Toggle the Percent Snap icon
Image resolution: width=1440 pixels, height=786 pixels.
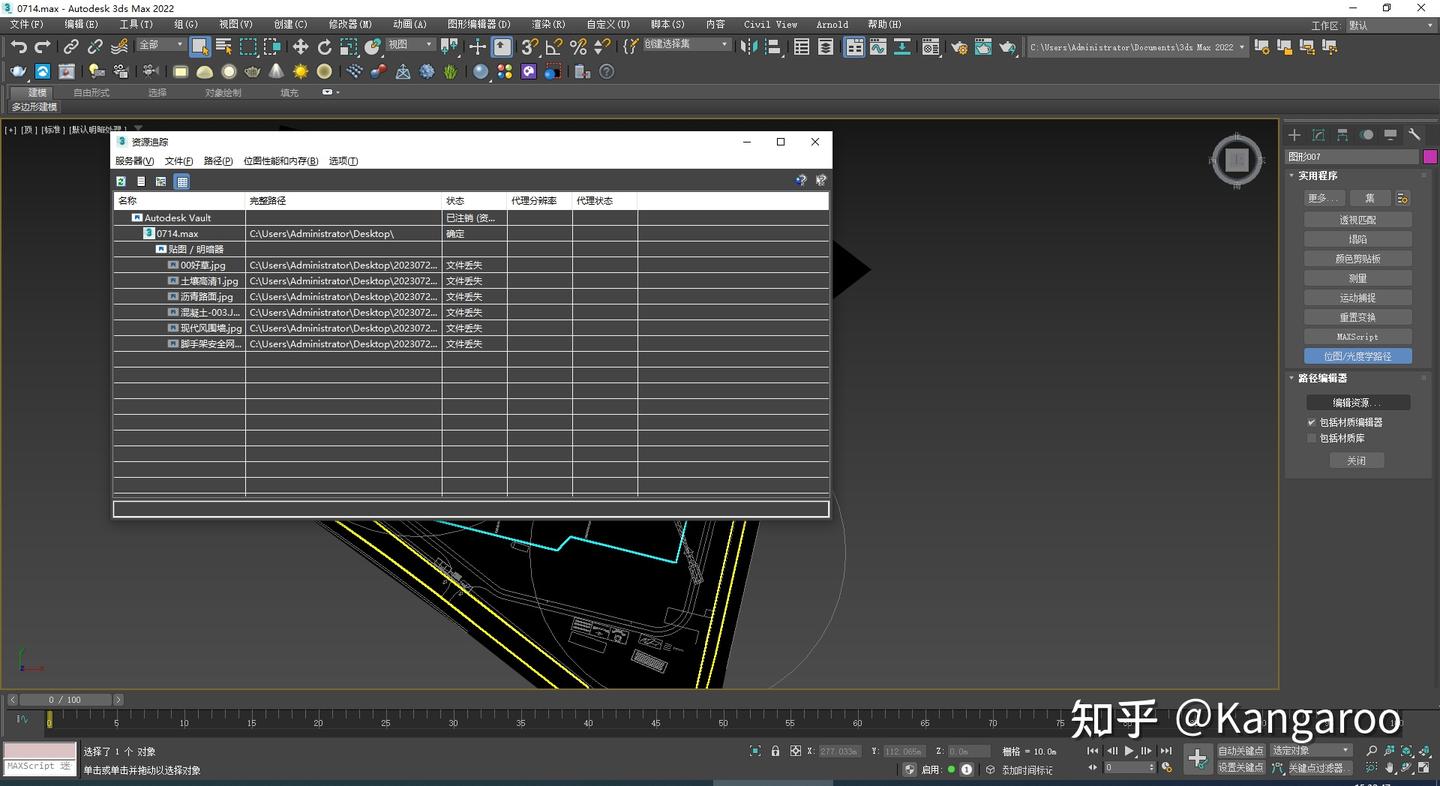tap(578, 47)
